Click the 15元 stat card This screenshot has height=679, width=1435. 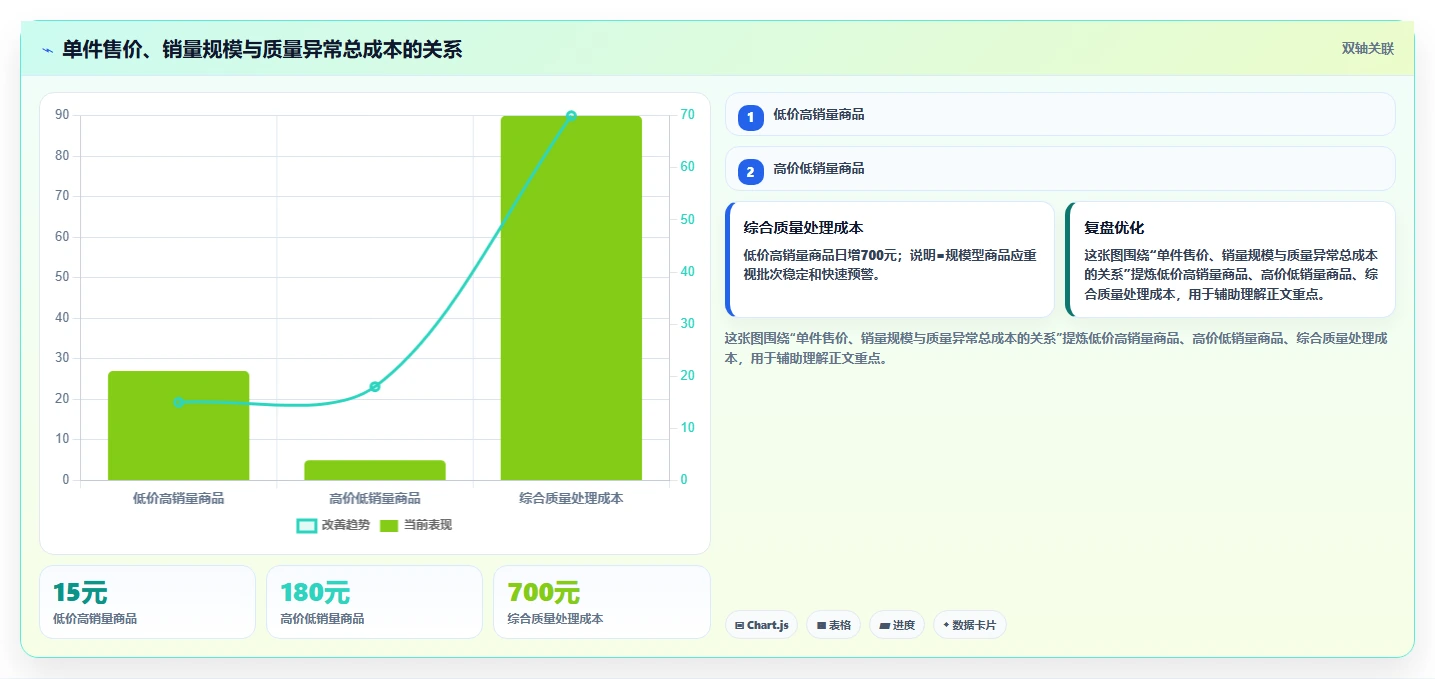pos(147,602)
